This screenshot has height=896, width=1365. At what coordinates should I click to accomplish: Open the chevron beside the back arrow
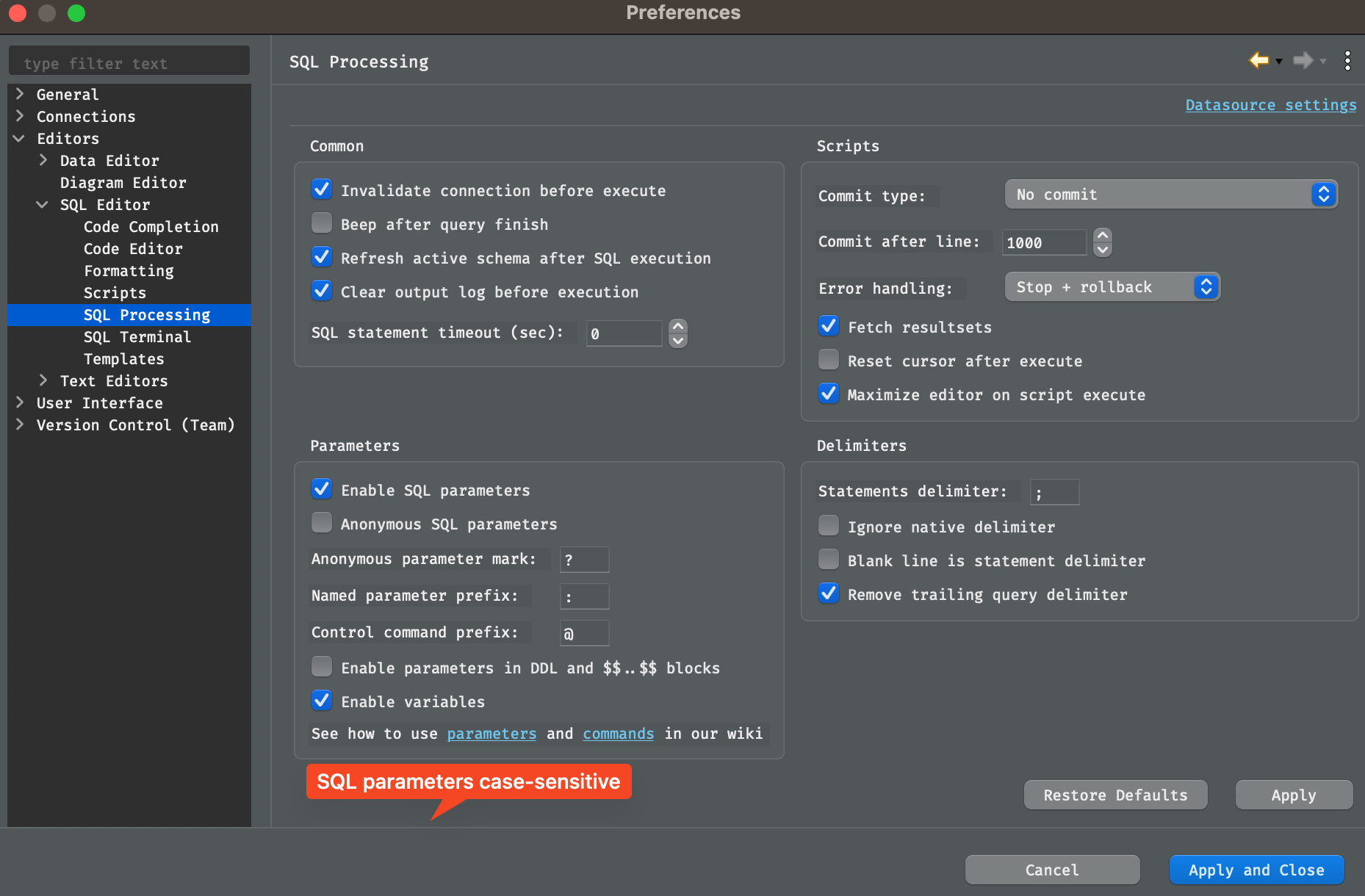tap(1278, 62)
